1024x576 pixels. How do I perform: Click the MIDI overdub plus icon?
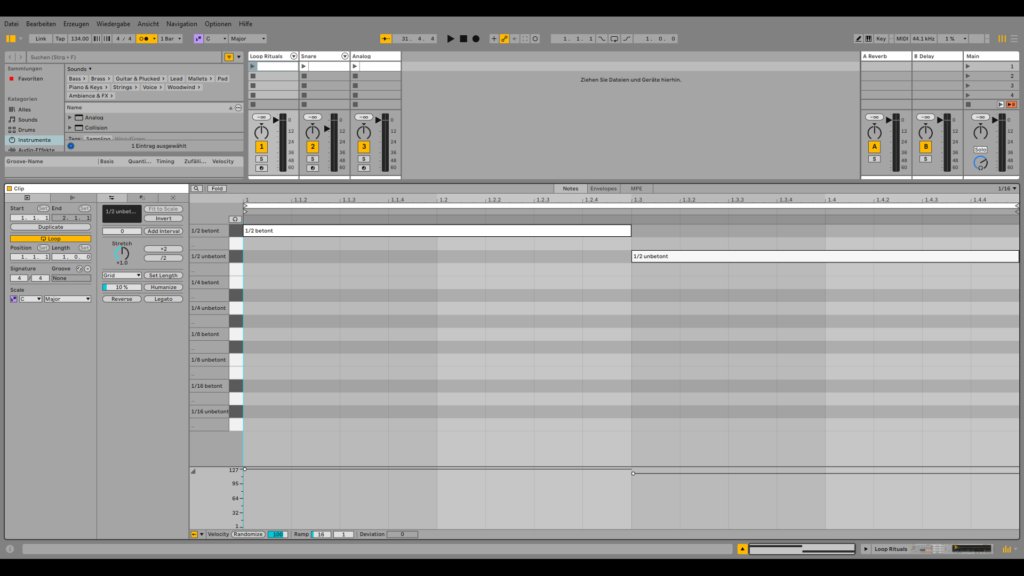tap(494, 39)
